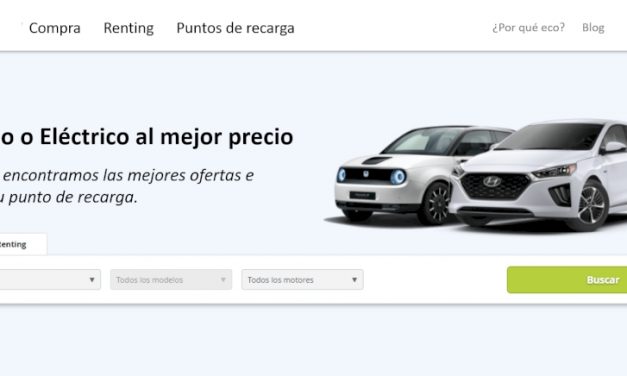Open the brand dropdown left of Todos los modelos

click(50, 280)
